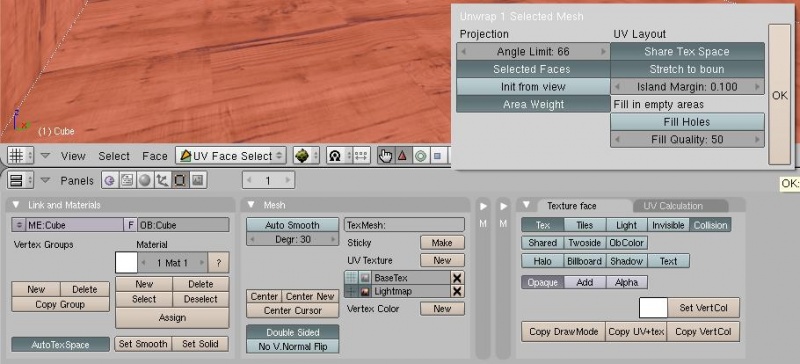Delete the Lightmap UV layer

tap(457, 292)
